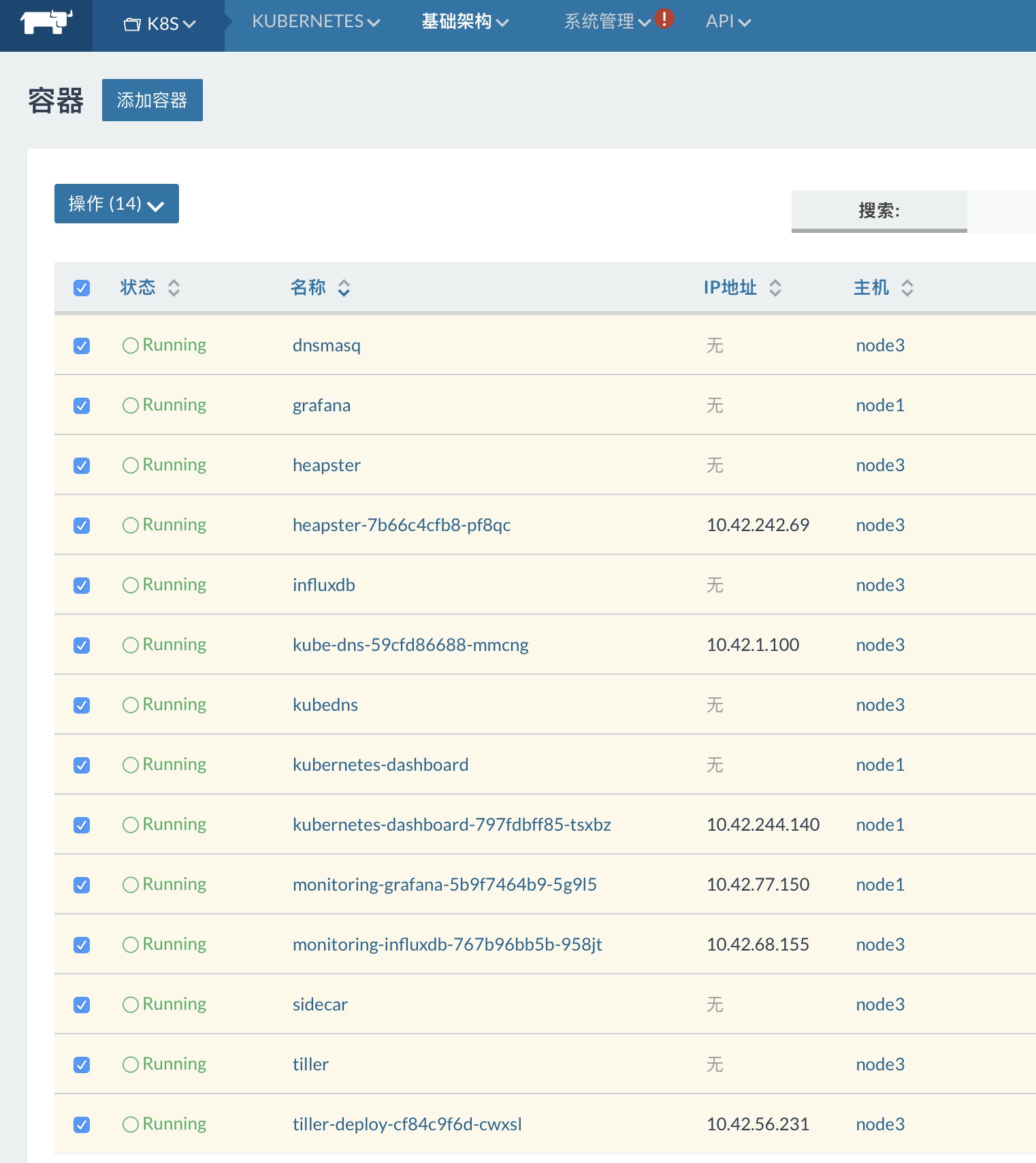Open the API menu
Viewport: 1036px width, 1163px height.
pos(728,22)
